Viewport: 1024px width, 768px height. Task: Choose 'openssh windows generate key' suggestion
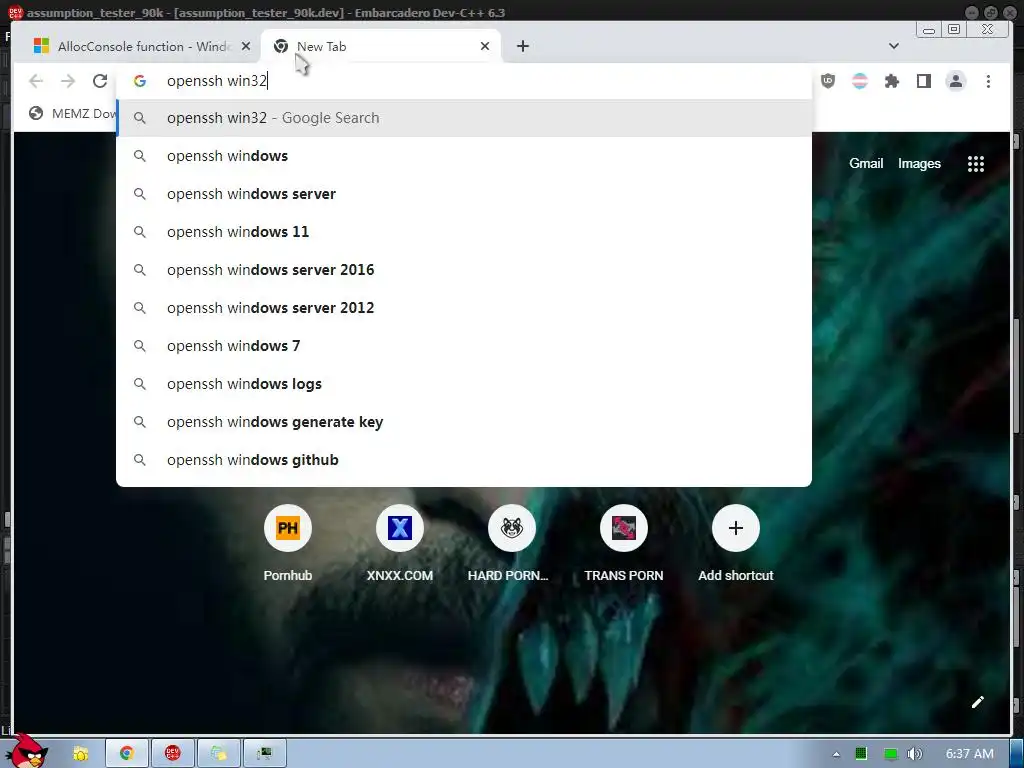pos(464,422)
